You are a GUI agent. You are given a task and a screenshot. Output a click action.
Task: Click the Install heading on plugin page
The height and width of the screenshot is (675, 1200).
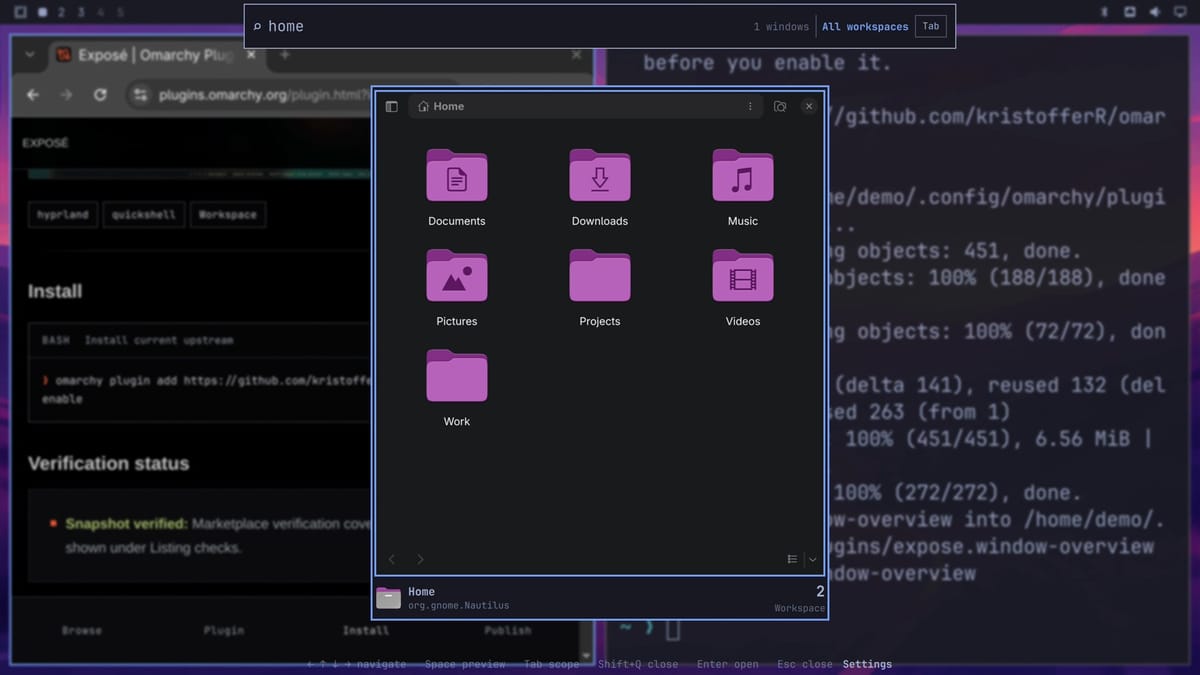click(55, 292)
